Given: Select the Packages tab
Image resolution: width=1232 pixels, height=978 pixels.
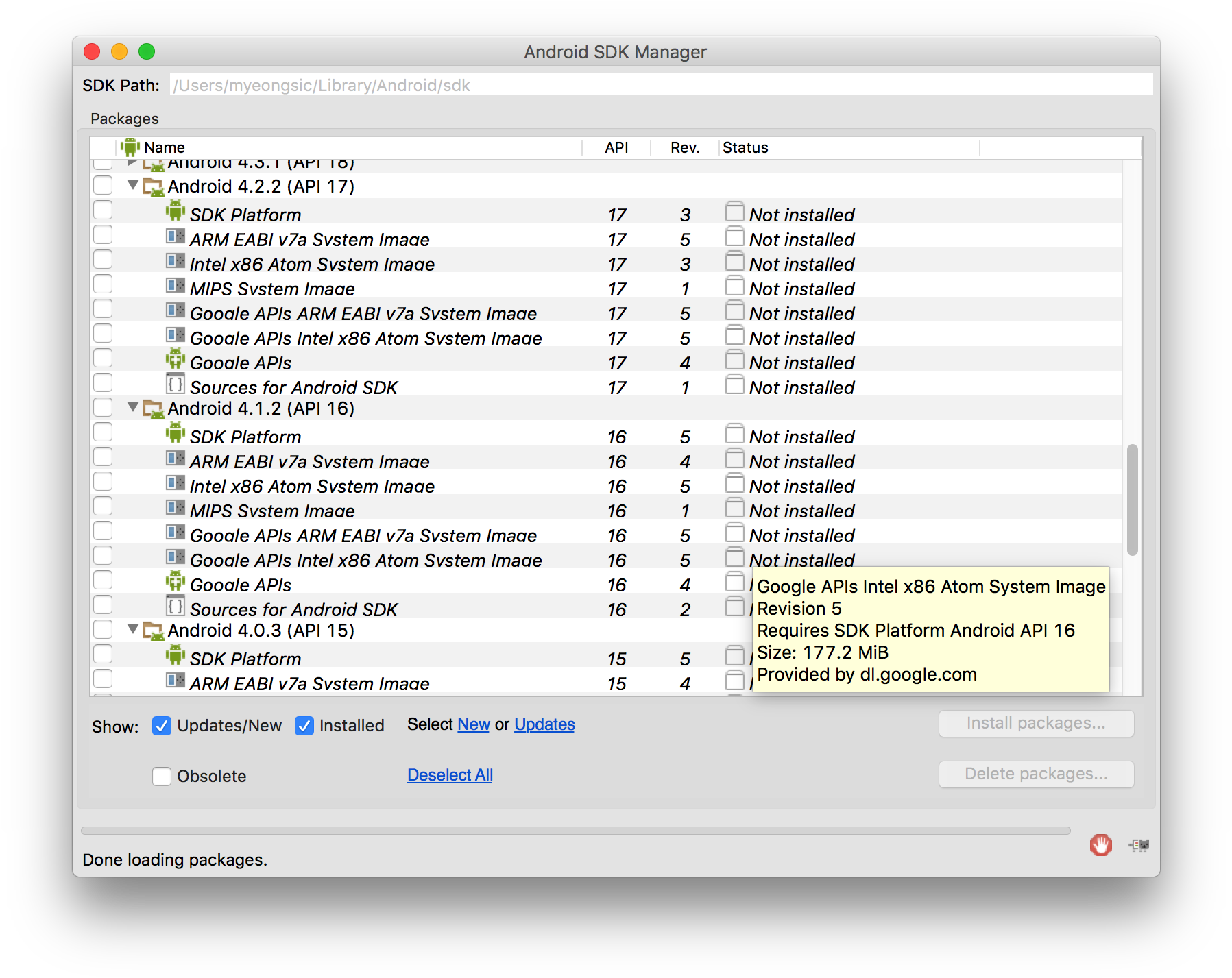Looking at the screenshot, I should coord(124,118).
